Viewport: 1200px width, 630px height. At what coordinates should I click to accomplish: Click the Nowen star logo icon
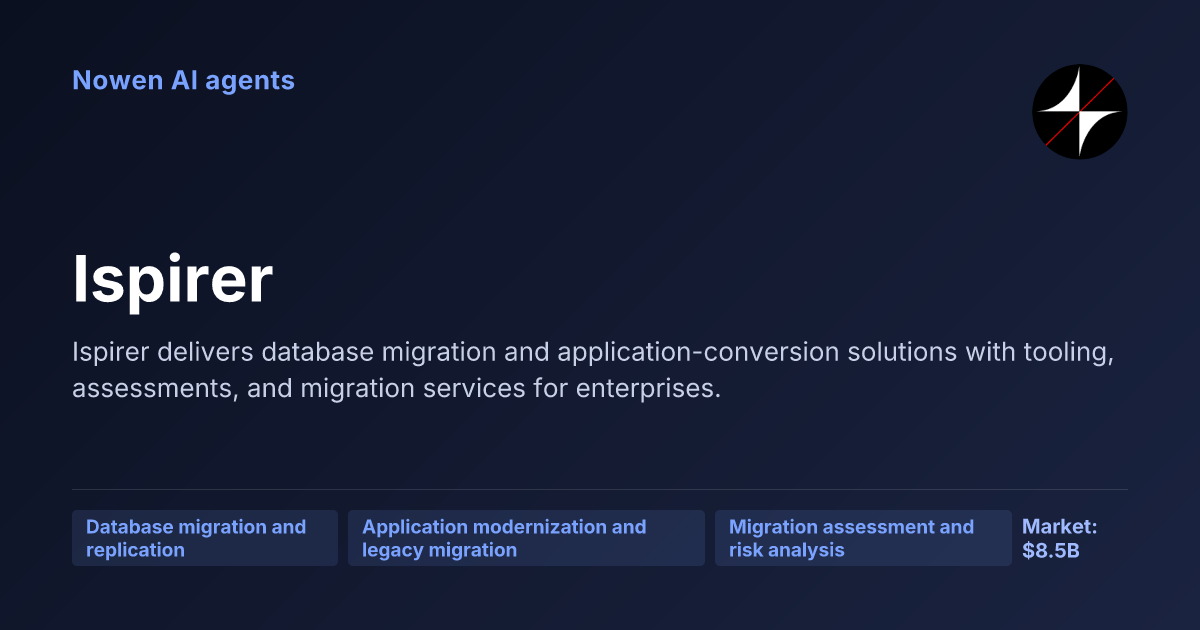(1079, 111)
